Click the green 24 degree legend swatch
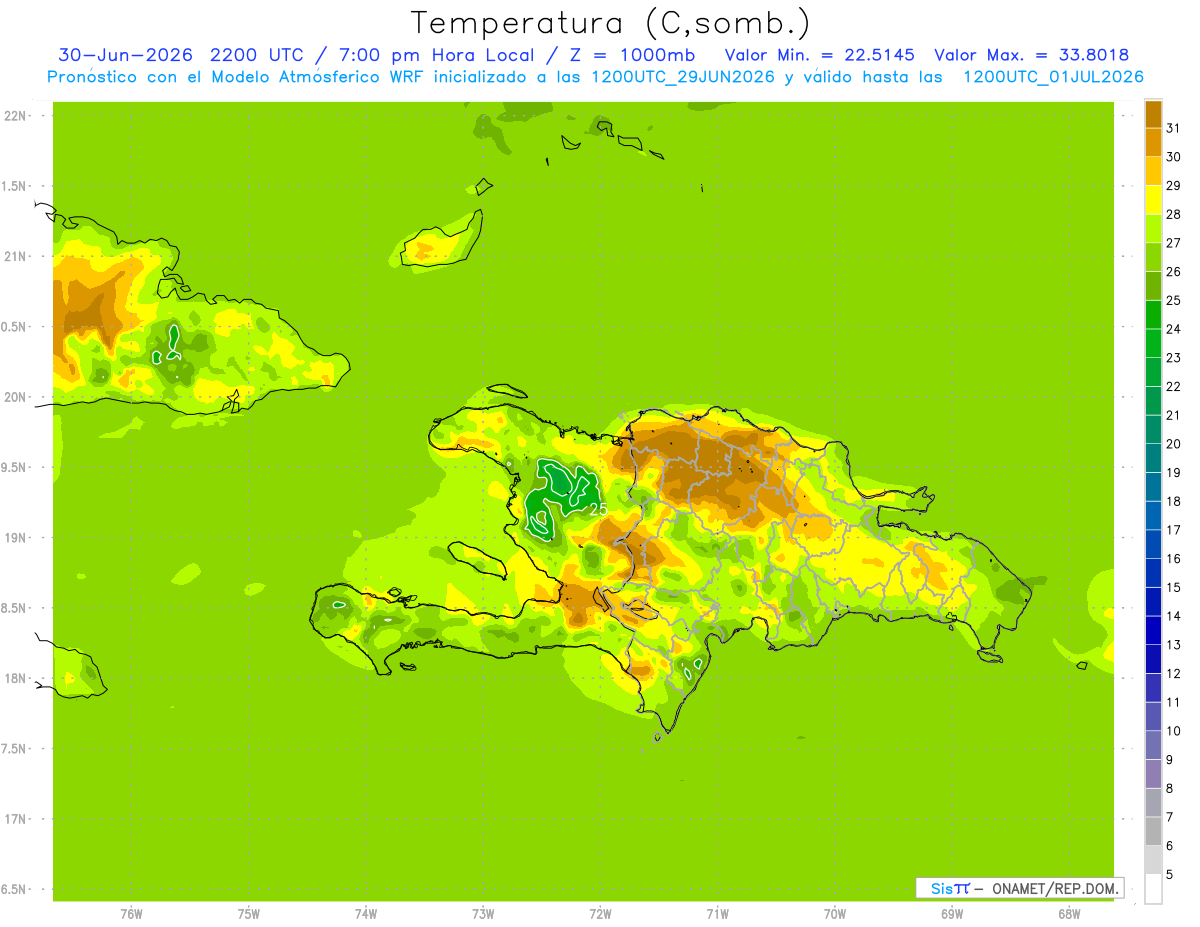Screen dimensions: 1200x927 [x=1153, y=314]
